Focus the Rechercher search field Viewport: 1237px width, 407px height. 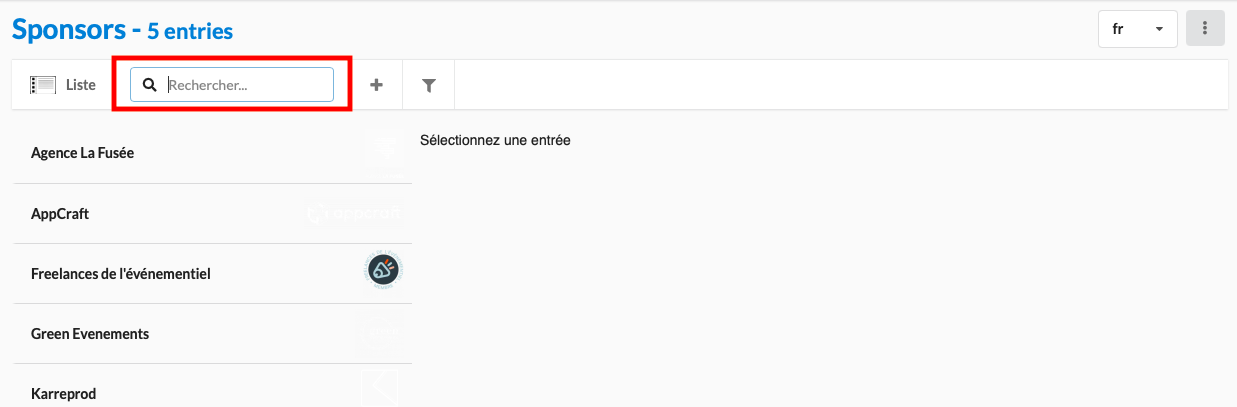click(248, 85)
